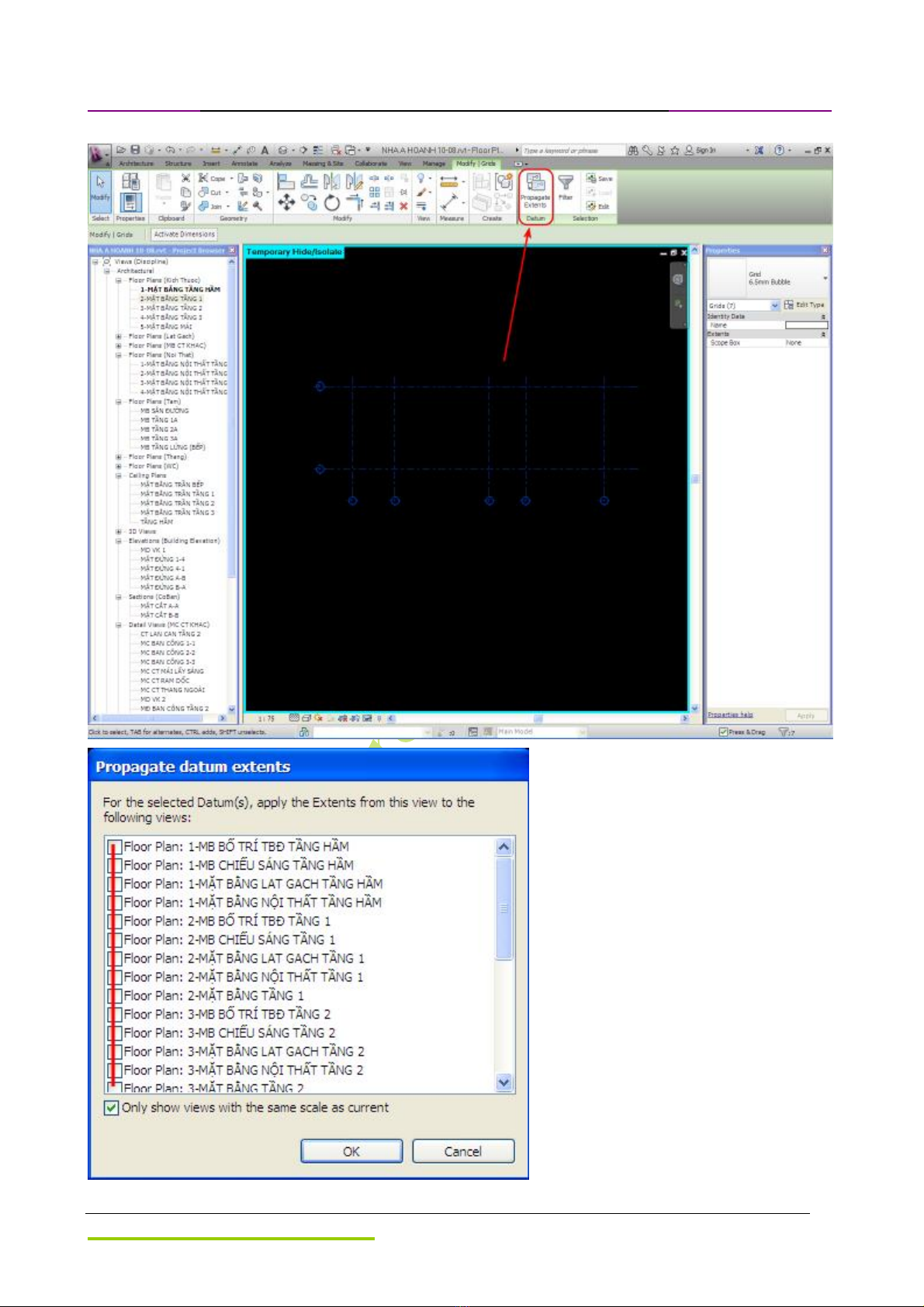Screen dimensions: 924x1307
Task: Click the Propagate Extents tool in ribbon
Action: pos(535,191)
